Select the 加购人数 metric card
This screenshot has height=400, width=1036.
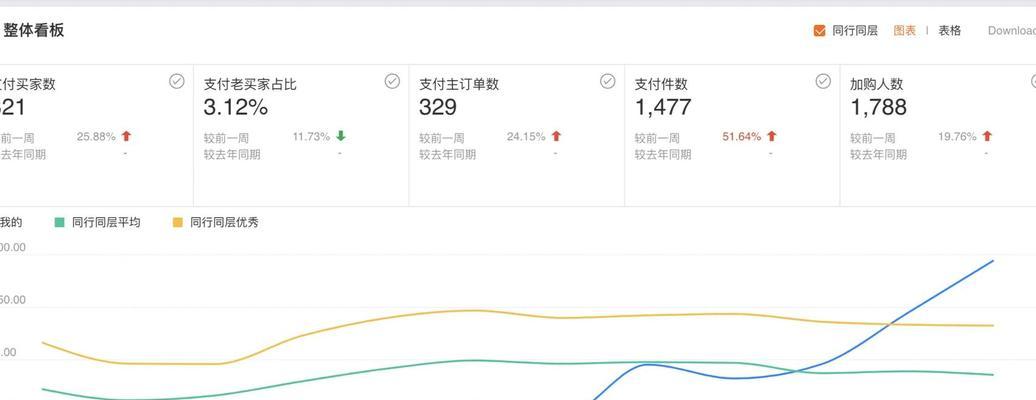[938, 136]
